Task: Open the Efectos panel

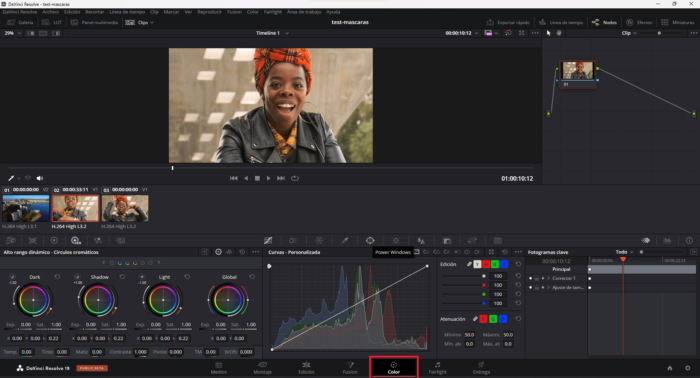Action: tap(639, 22)
